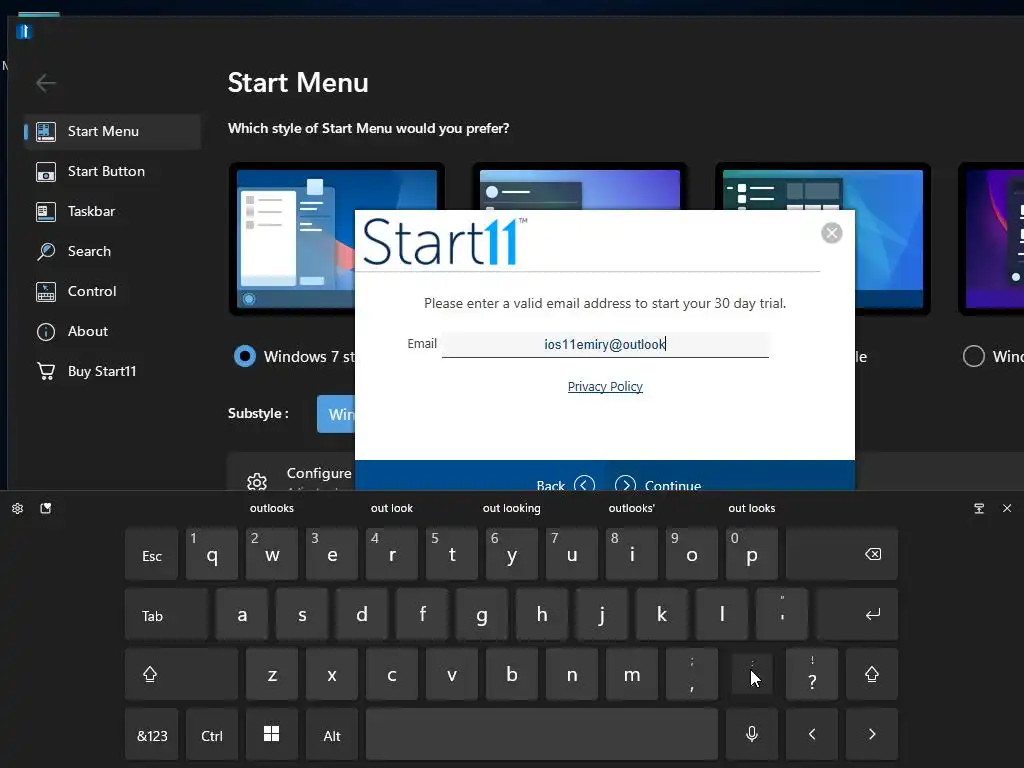Go back with the left arrow
This screenshot has width=1024, height=768.
pos(46,83)
